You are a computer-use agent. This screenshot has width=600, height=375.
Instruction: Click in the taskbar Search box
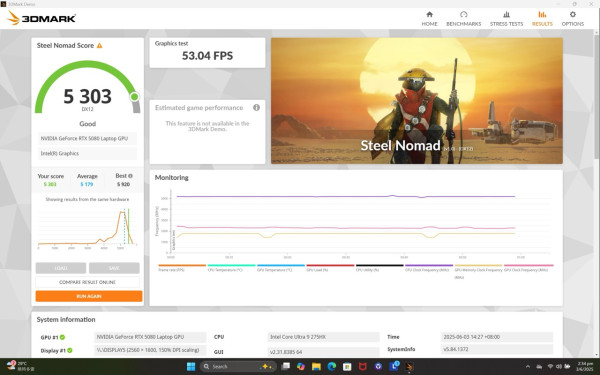[x=238, y=367]
